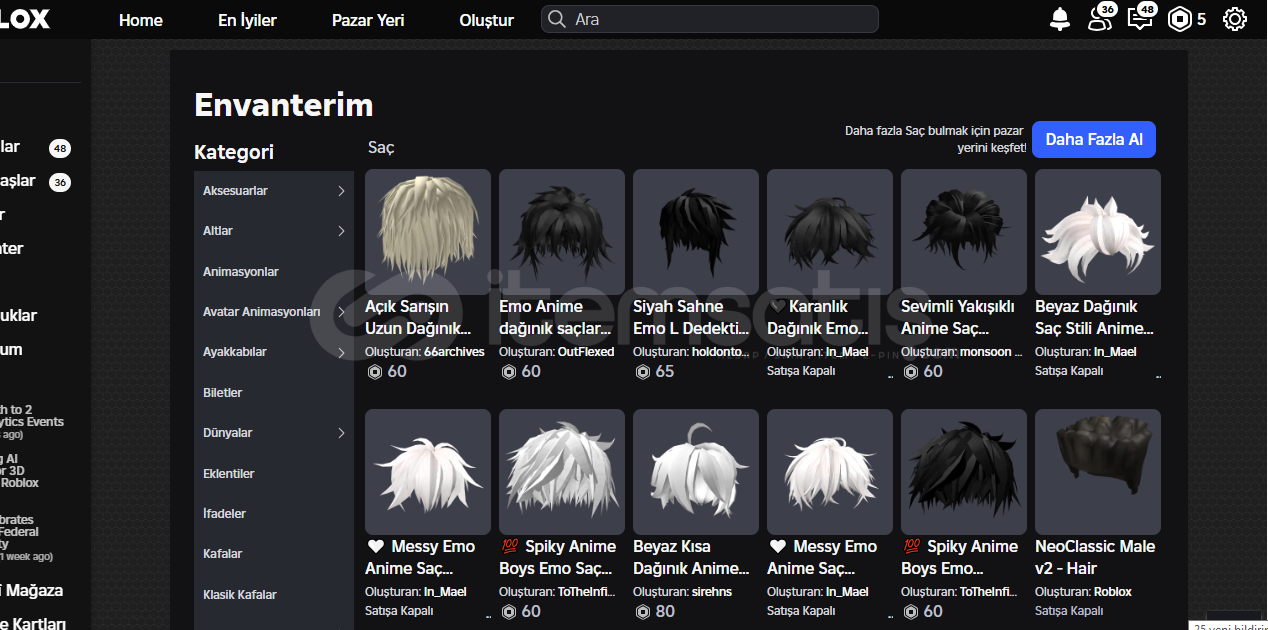This screenshot has height=630, width=1268.
Task: Open the Oluştur tab
Action: coord(487,20)
